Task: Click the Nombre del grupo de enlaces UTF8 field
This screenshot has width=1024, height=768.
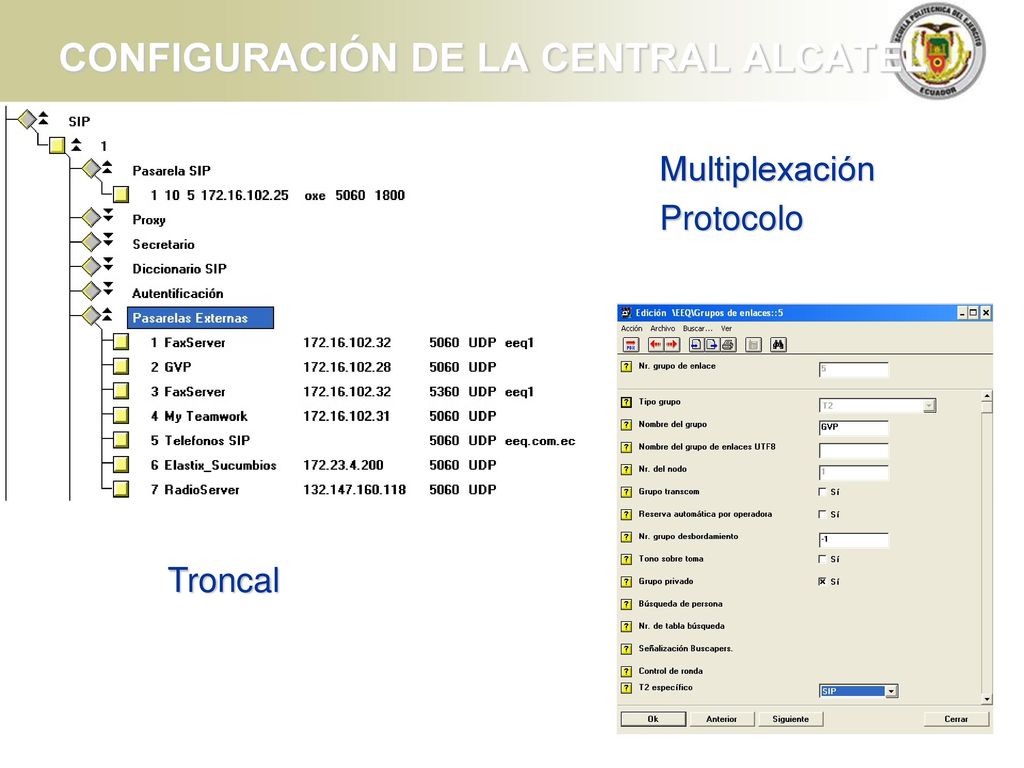Action: (854, 450)
